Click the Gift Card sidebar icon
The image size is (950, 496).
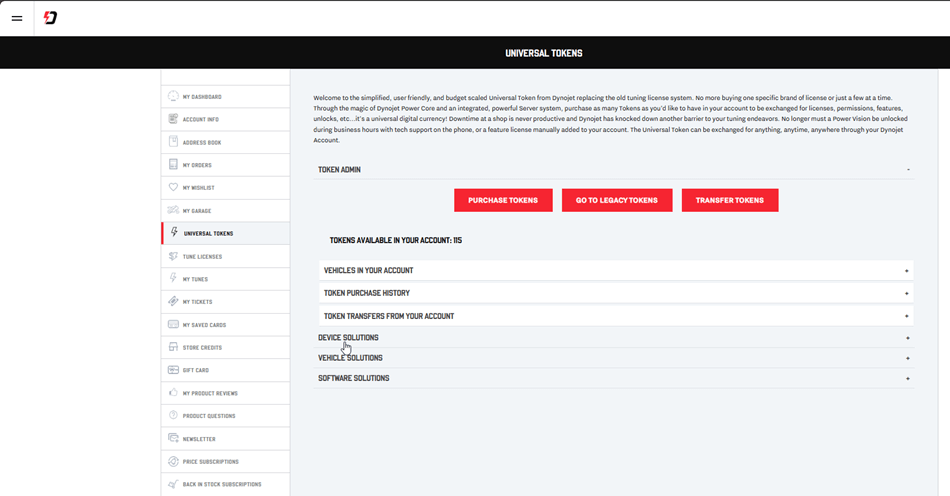[x=173, y=369]
